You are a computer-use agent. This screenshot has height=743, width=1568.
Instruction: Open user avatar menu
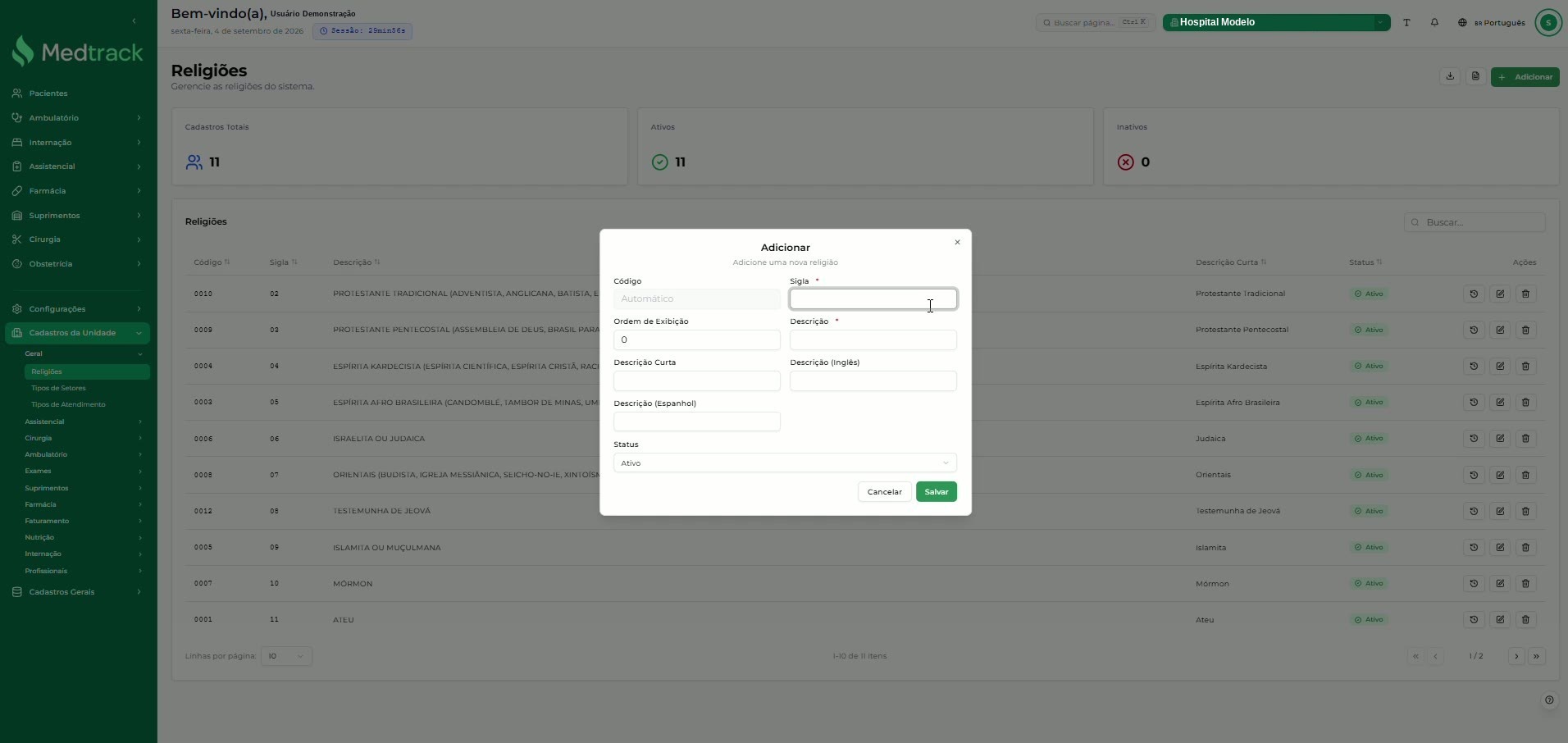pos(1548,23)
